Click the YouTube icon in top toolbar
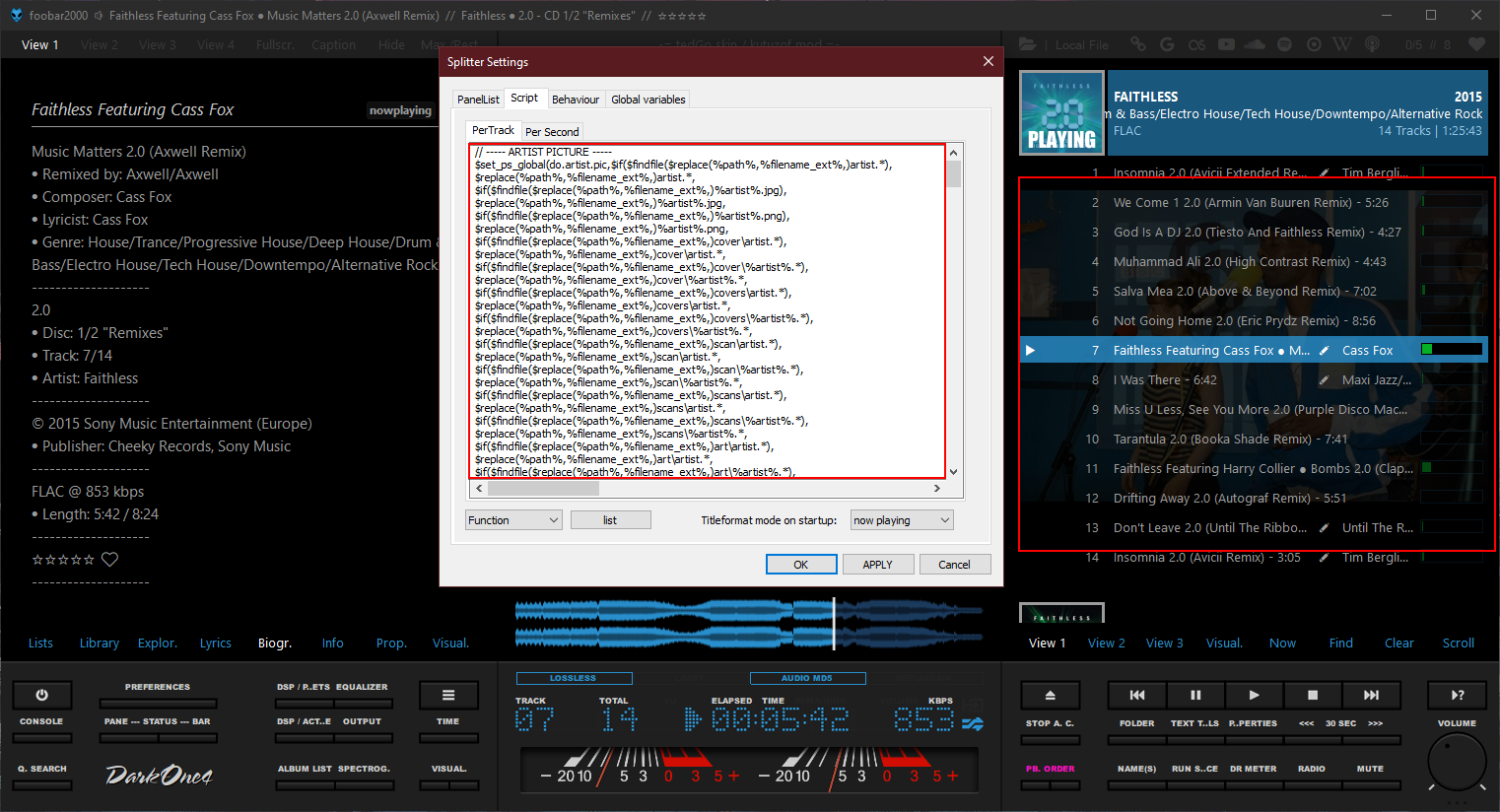 click(1226, 44)
